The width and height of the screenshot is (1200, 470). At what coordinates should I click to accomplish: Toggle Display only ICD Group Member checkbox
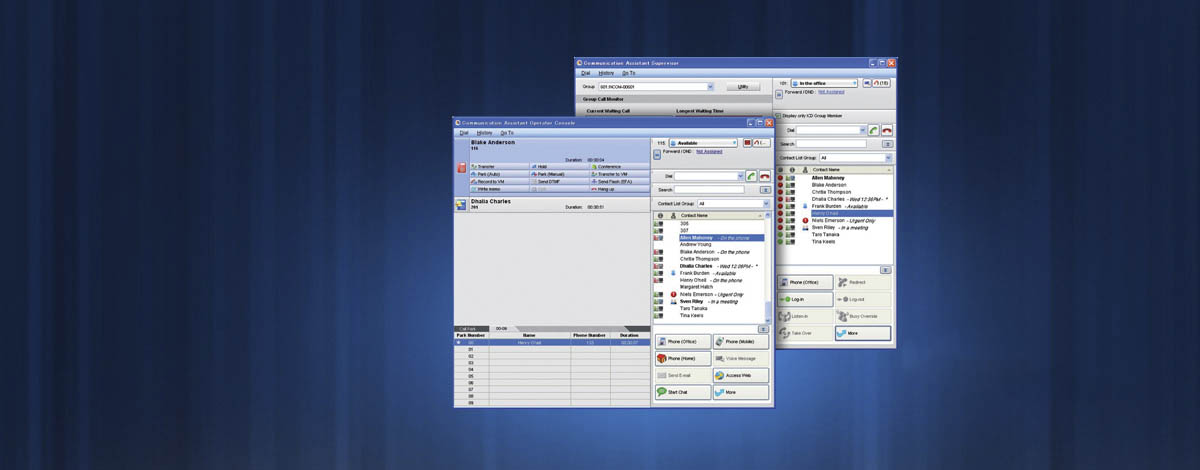(780, 116)
